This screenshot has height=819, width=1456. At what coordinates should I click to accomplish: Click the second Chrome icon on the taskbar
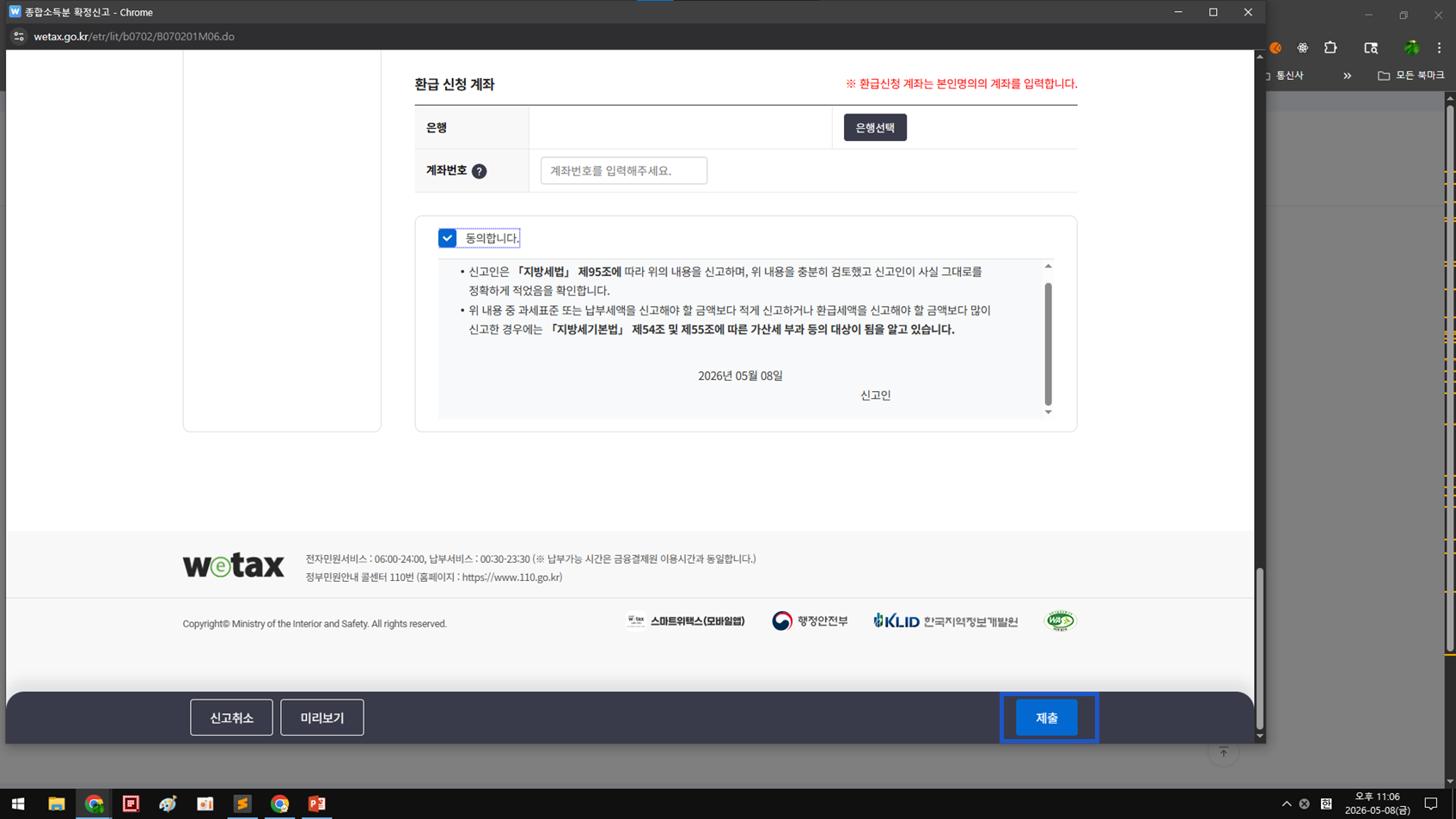[279, 804]
